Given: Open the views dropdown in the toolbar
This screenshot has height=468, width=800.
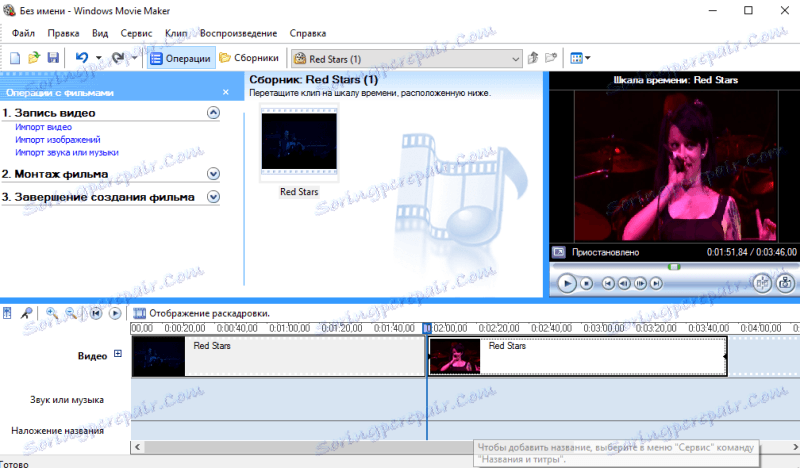Looking at the screenshot, I should [580, 58].
